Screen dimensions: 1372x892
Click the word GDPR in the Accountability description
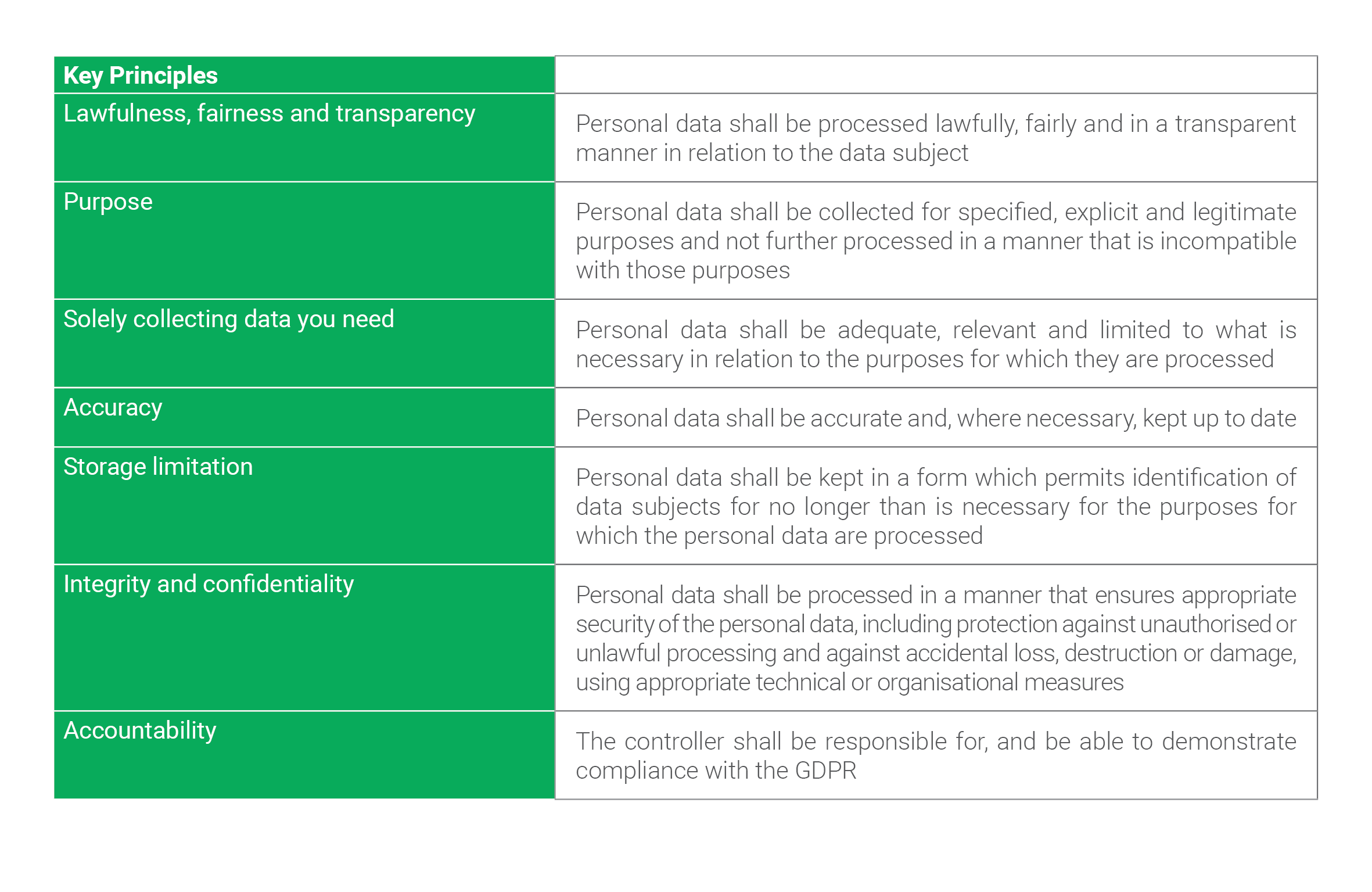tap(825, 771)
